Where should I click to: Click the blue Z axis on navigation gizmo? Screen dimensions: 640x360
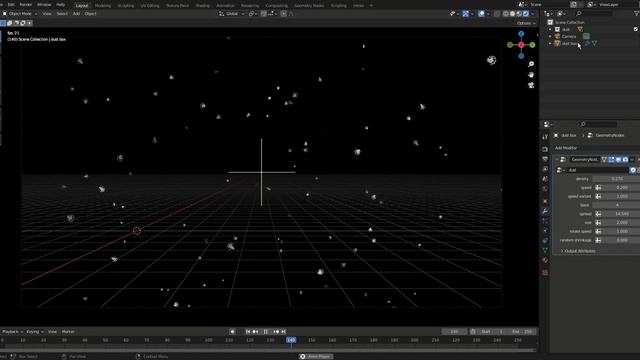(x=521, y=34)
